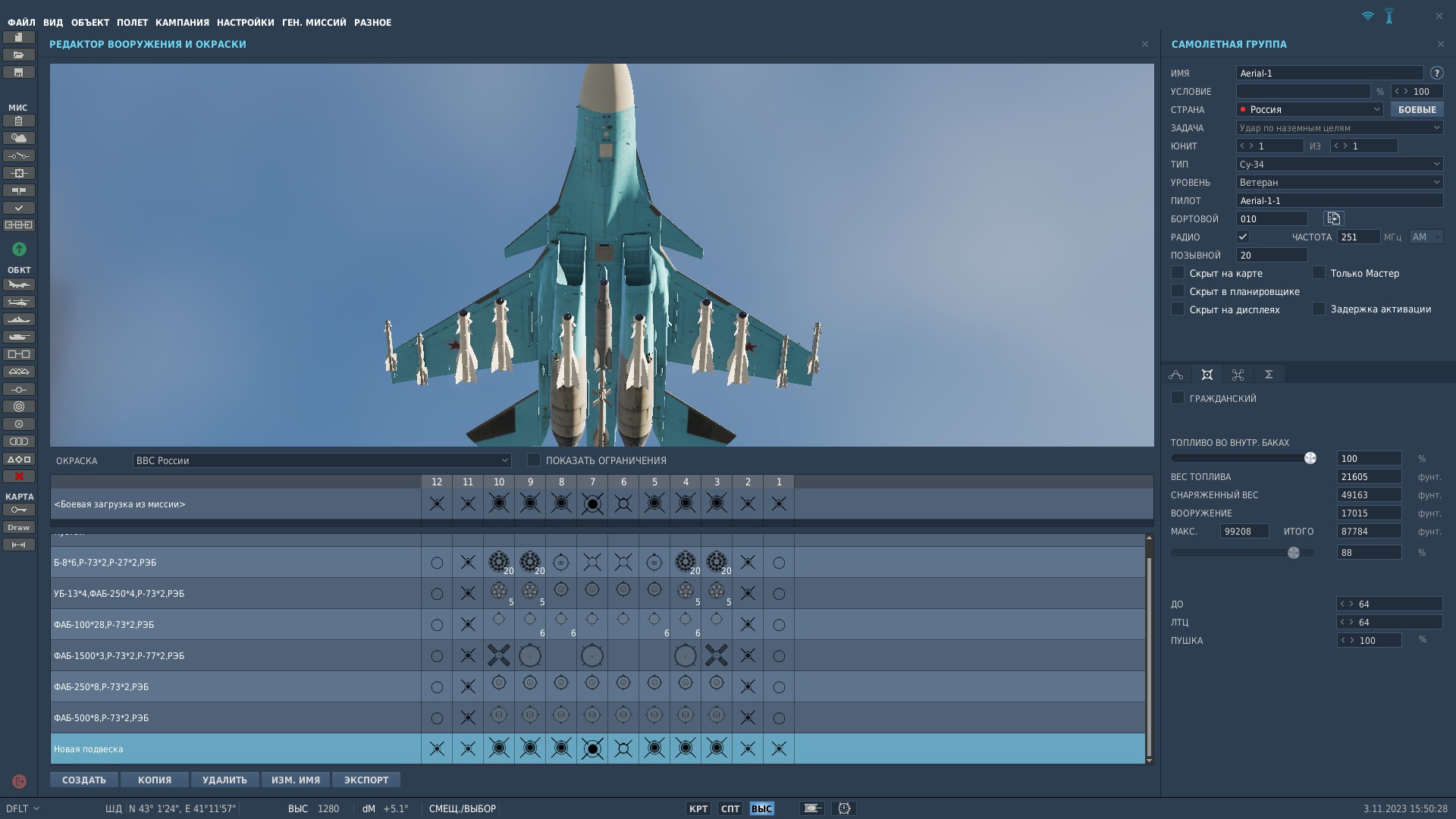Open the ГЕН. МИССИЙ menu
The image size is (1456, 819).
click(314, 23)
